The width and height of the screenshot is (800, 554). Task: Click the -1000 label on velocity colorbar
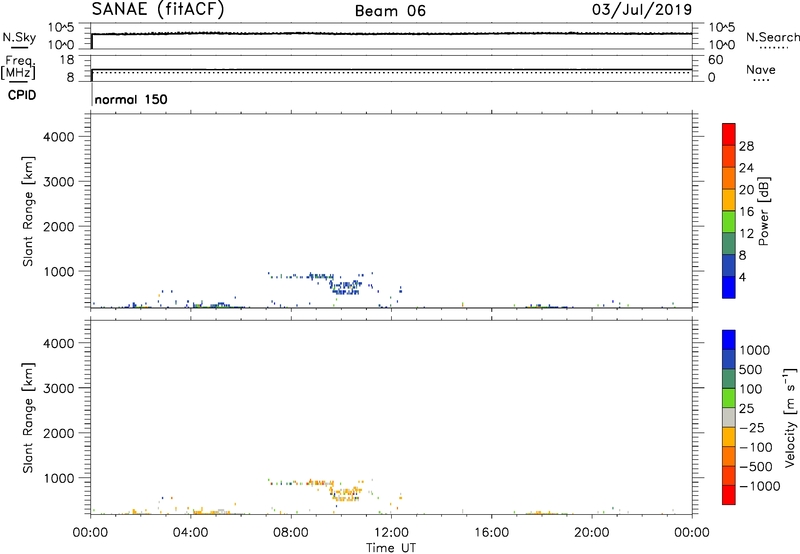point(760,486)
